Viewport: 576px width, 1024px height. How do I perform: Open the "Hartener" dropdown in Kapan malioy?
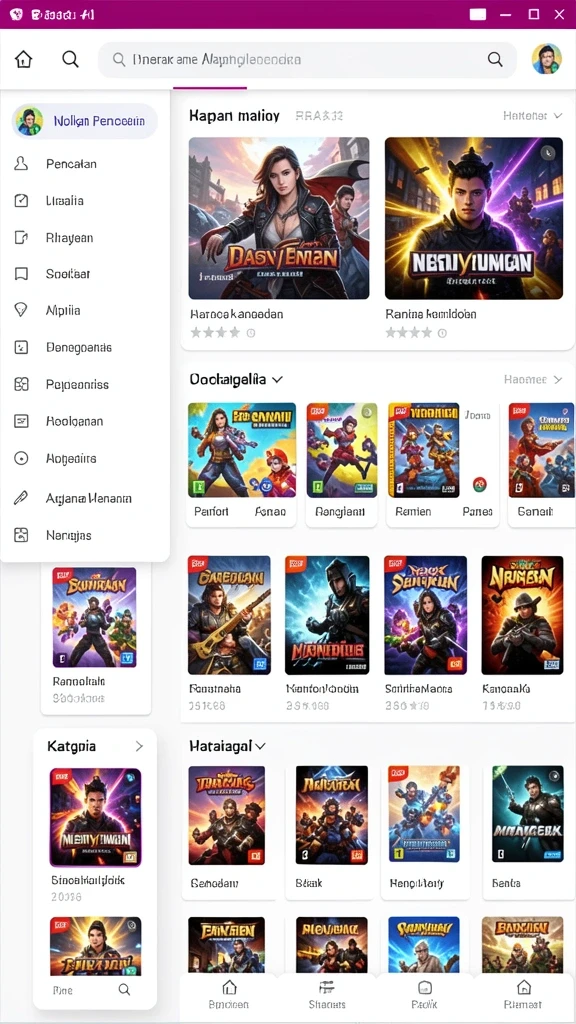tap(532, 116)
